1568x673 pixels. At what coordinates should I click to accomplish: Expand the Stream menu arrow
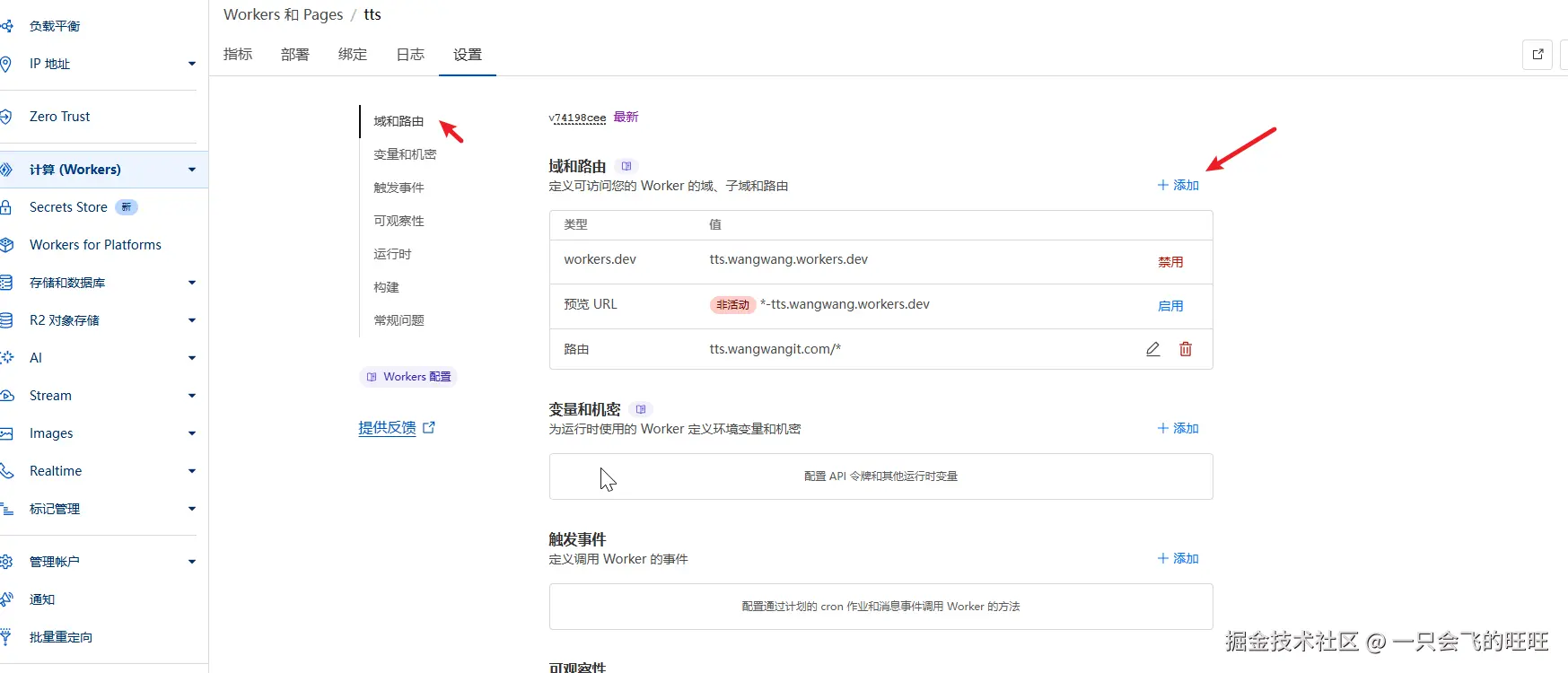click(x=192, y=396)
